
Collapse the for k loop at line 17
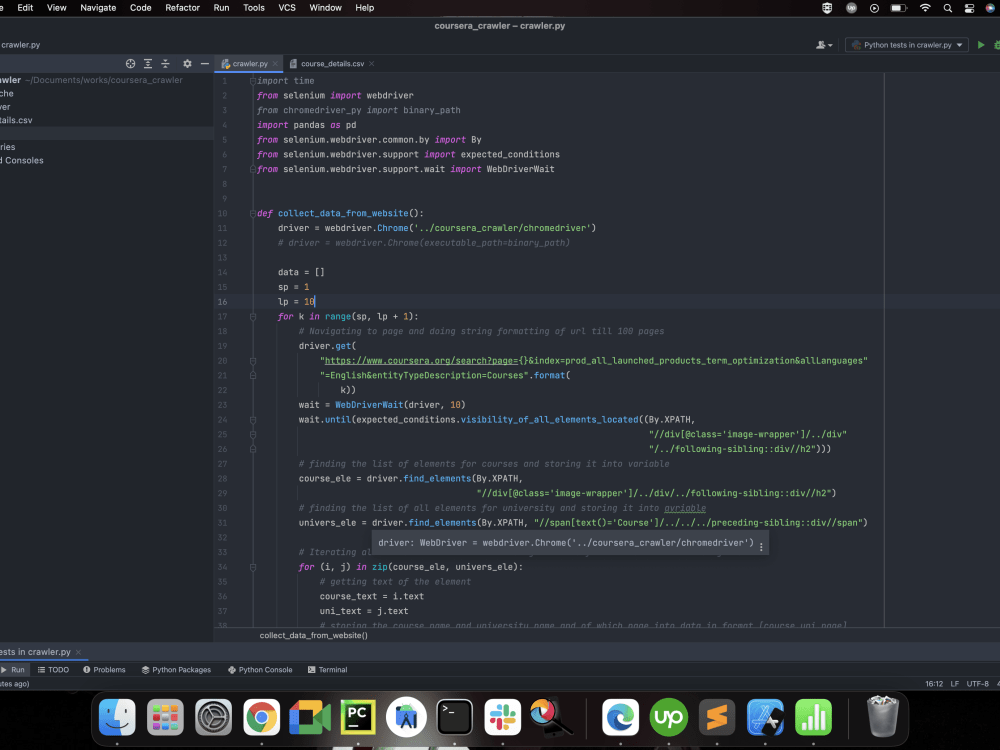[253, 316]
